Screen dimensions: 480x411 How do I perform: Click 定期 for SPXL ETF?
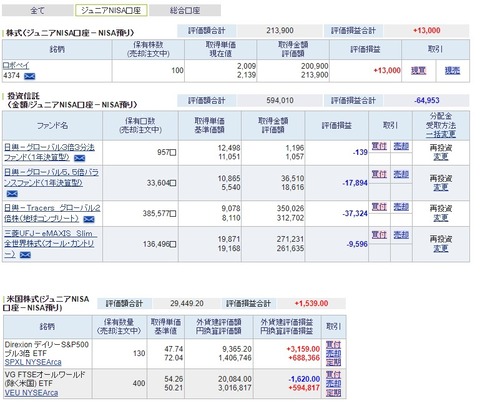[x=333, y=362]
